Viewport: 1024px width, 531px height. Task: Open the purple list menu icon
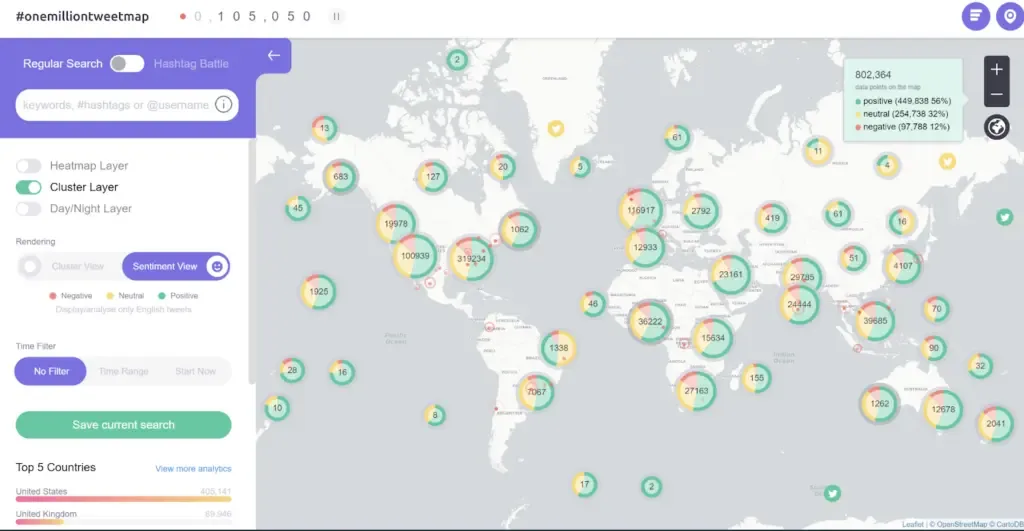(x=976, y=16)
